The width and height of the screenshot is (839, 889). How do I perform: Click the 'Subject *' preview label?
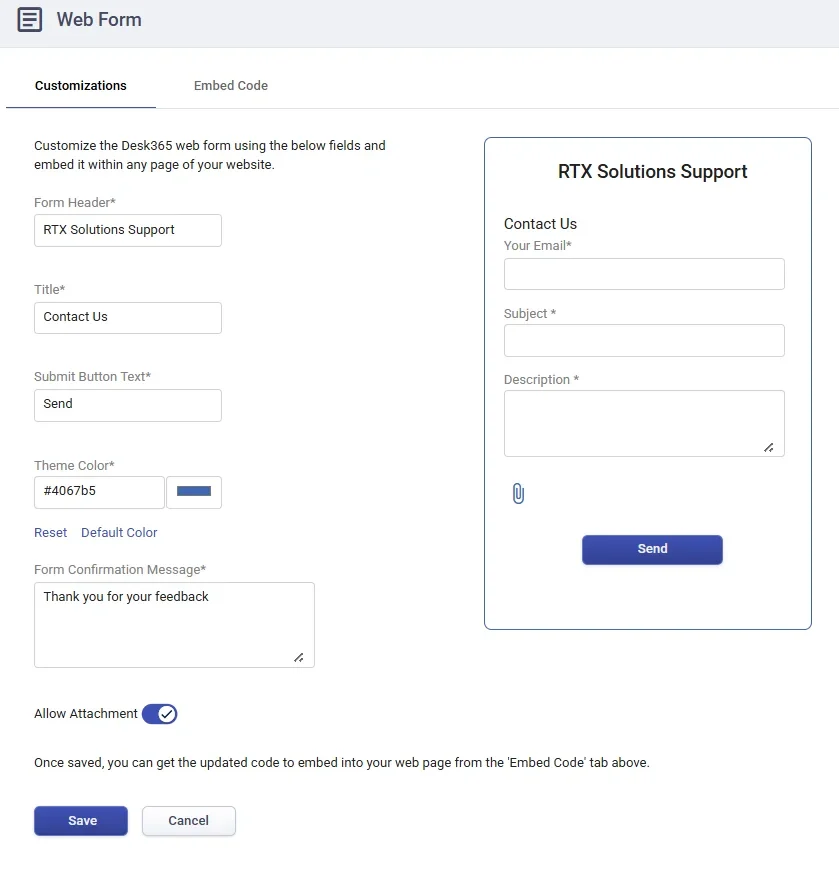coord(530,314)
